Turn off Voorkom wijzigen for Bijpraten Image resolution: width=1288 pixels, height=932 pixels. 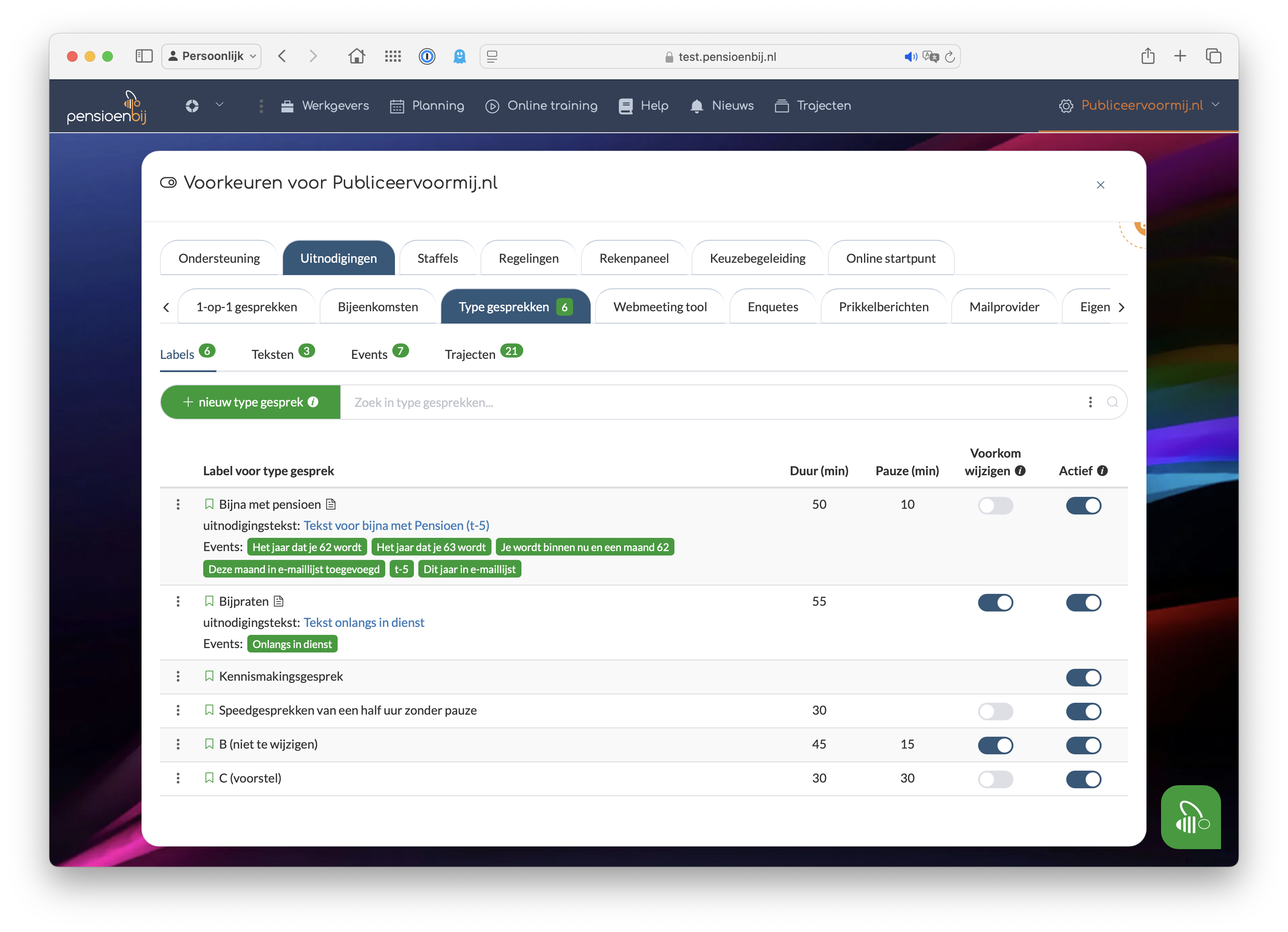(995, 603)
